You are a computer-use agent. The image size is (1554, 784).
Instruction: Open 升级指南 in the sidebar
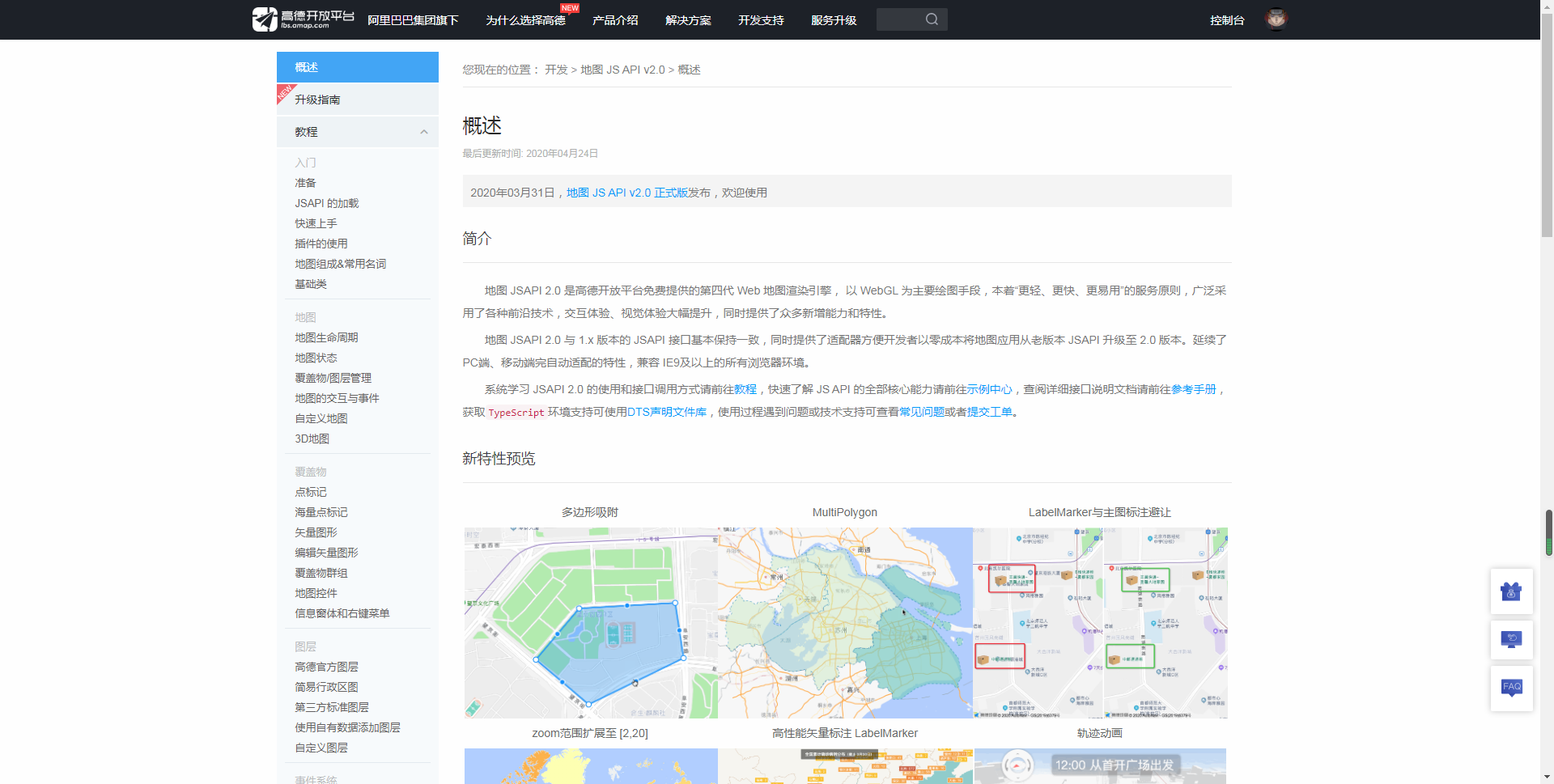[317, 99]
